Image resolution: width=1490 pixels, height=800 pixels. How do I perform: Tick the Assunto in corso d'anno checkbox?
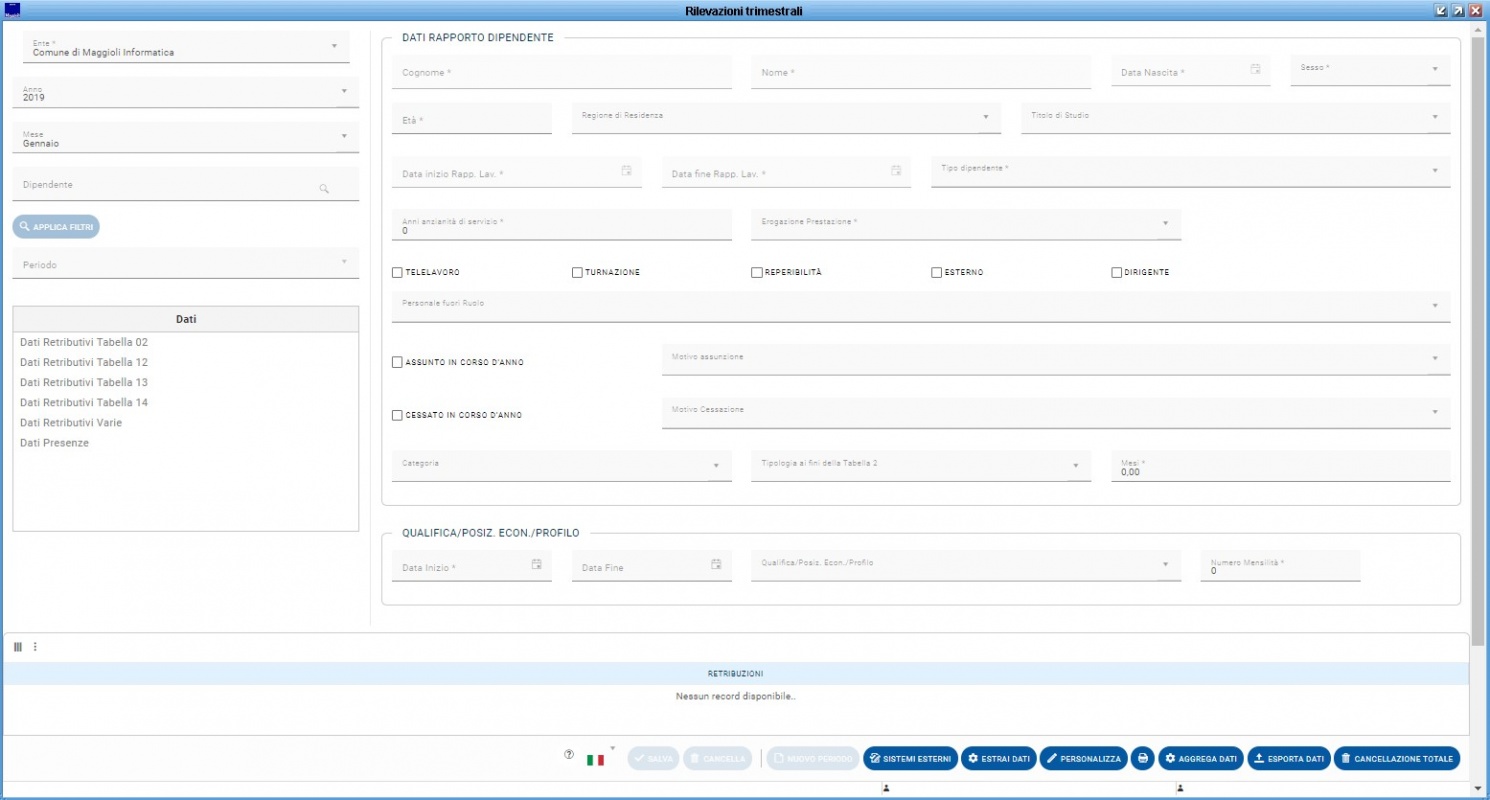coord(397,362)
